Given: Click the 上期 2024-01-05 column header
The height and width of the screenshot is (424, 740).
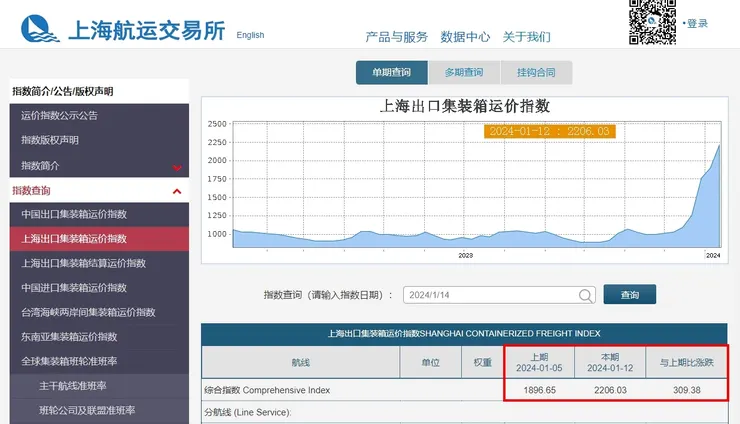Looking at the screenshot, I should point(539,363).
